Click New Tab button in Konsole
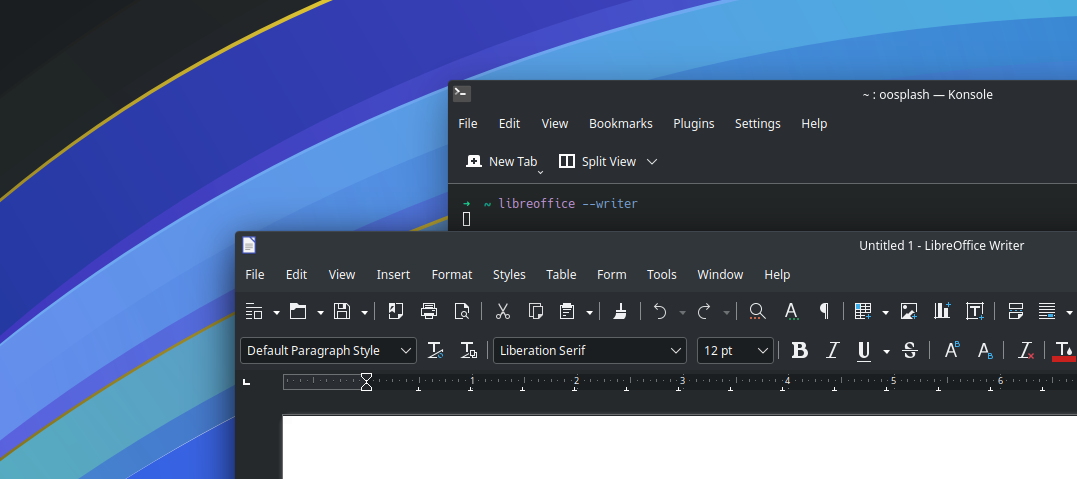1077x479 pixels. tap(502, 161)
